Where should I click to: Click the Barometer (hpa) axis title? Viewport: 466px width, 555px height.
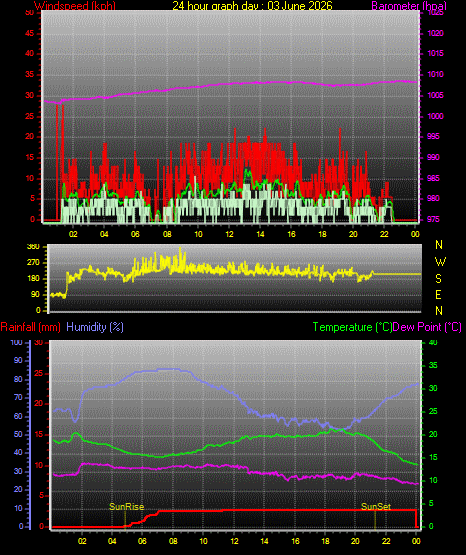(x=409, y=6)
